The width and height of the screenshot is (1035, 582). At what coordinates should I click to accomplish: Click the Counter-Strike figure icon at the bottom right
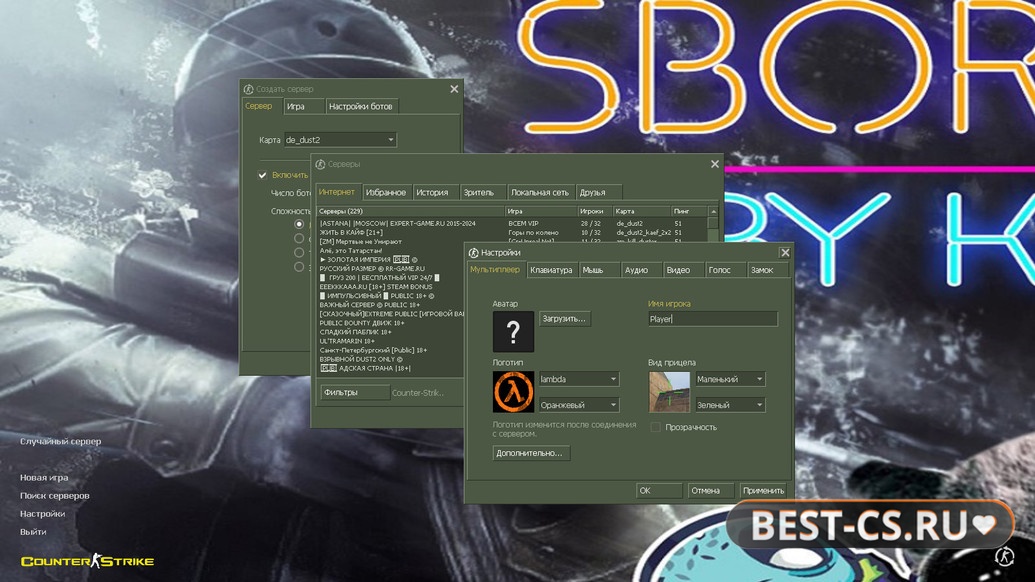click(x=1005, y=556)
